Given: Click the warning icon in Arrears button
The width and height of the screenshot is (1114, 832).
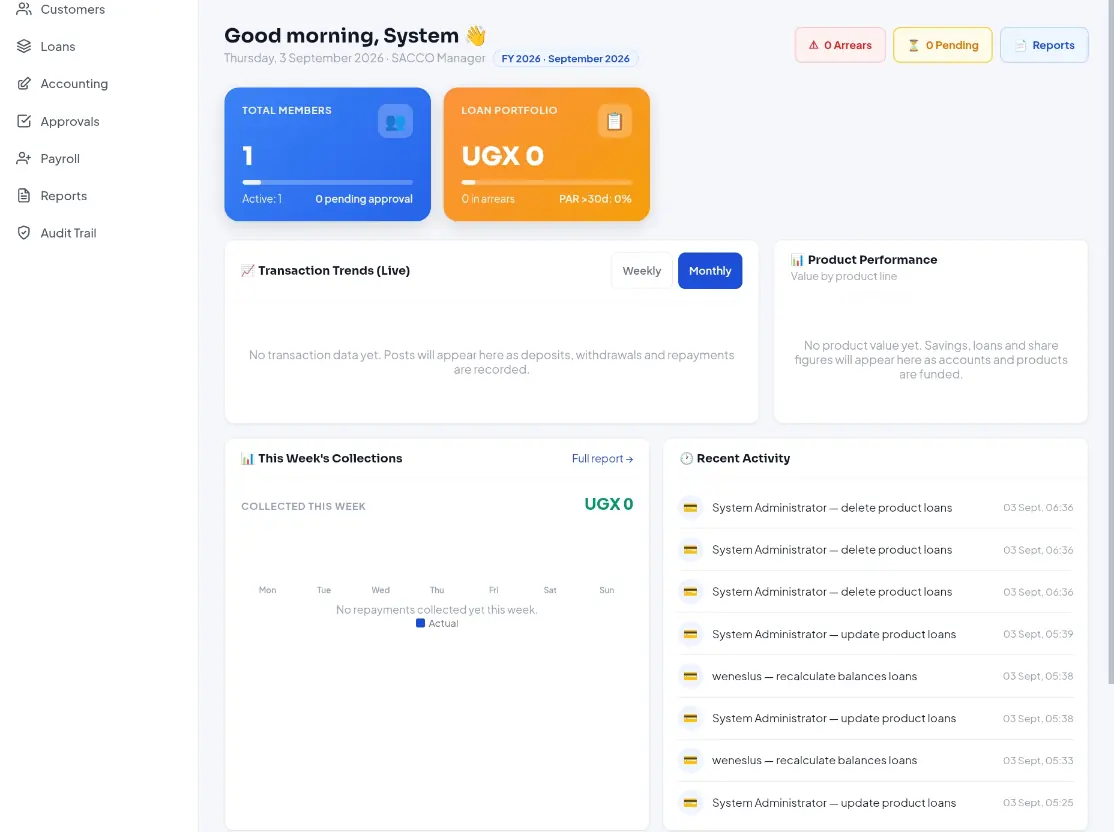Looking at the screenshot, I should [813, 45].
